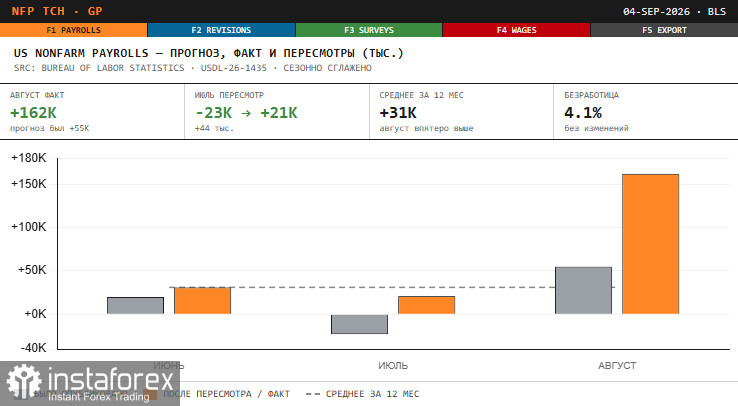
Task: Open the F1 PAYROLLS tab
Action: coord(73,30)
